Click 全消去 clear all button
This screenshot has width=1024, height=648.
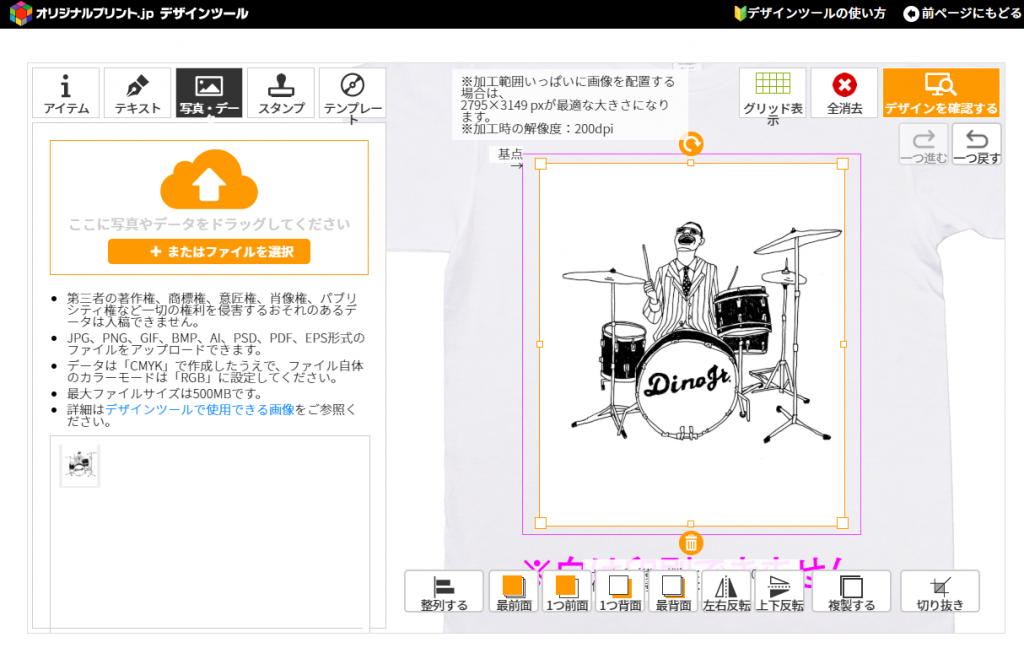coord(844,93)
